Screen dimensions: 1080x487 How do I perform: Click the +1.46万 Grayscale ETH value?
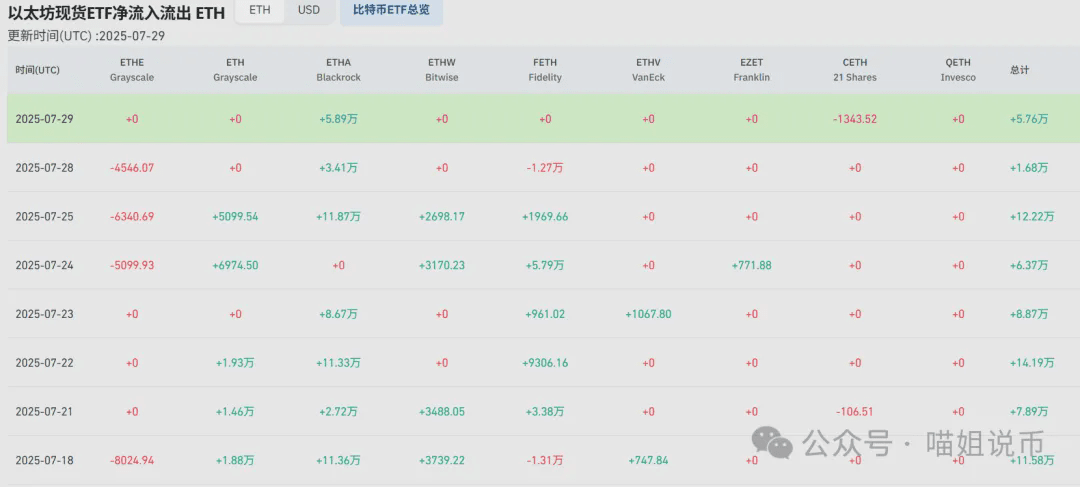click(235, 412)
